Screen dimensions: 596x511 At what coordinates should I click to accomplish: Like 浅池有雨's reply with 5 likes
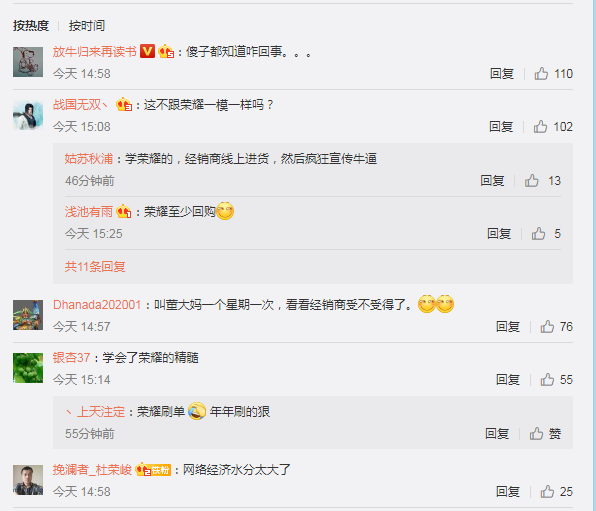546,233
